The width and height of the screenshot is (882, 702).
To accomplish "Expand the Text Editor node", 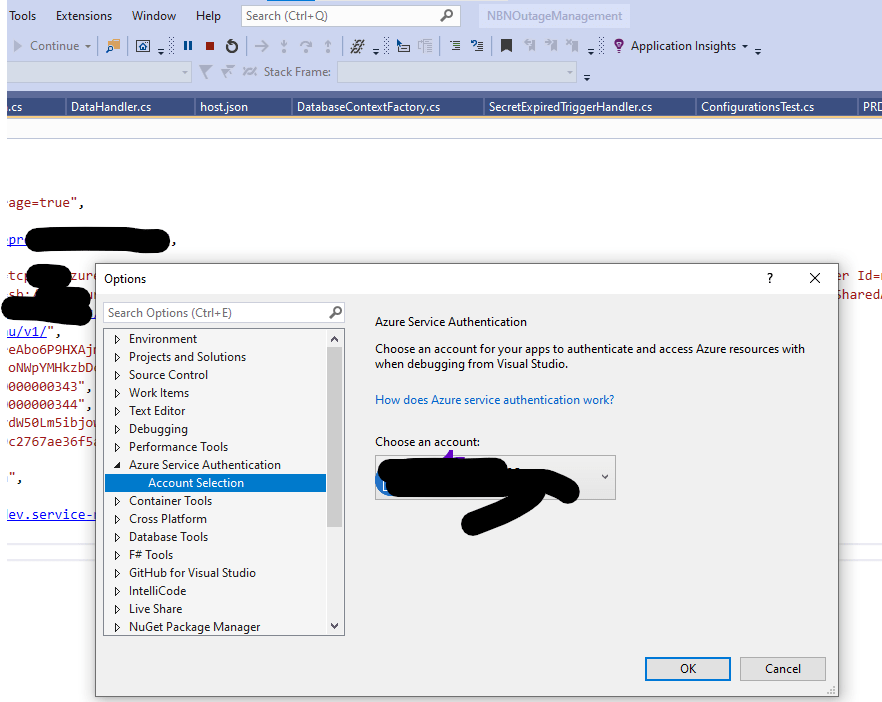I will click(x=117, y=411).
